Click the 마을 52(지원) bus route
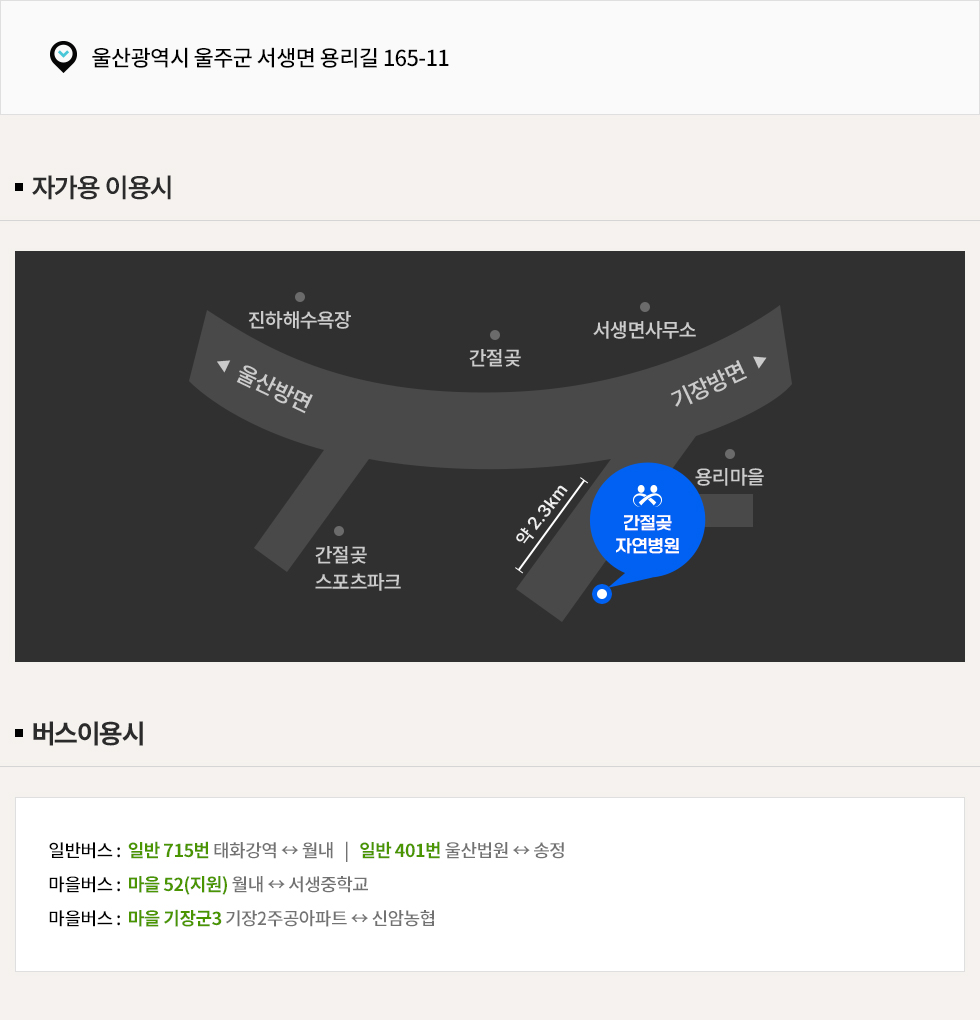The image size is (980, 1020). [x=178, y=884]
